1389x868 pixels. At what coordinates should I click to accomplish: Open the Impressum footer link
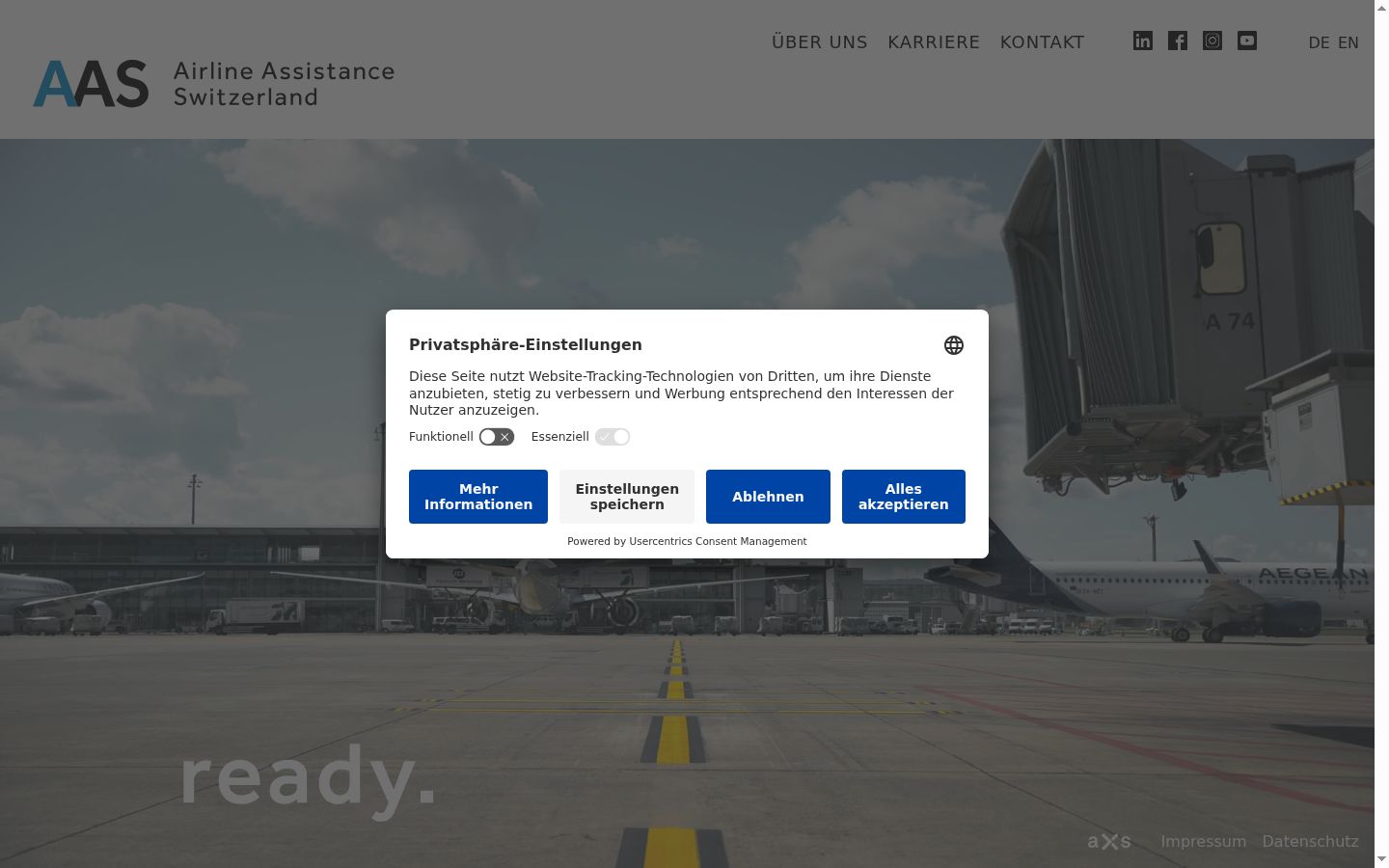(1203, 841)
